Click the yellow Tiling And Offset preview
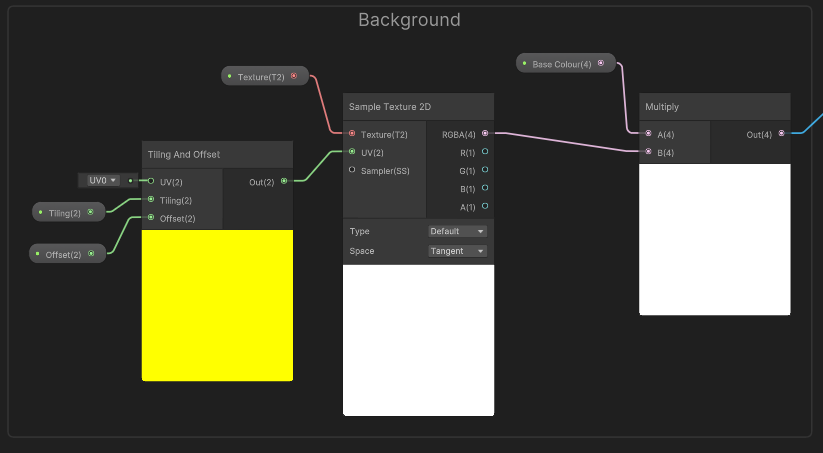 pyautogui.click(x=217, y=305)
